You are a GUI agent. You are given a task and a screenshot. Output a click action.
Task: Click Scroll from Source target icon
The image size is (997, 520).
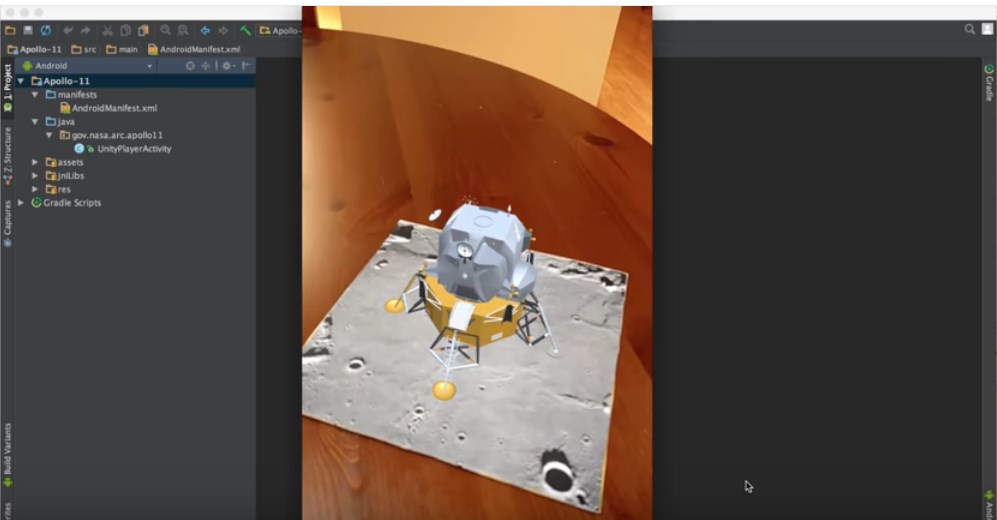(x=190, y=65)
